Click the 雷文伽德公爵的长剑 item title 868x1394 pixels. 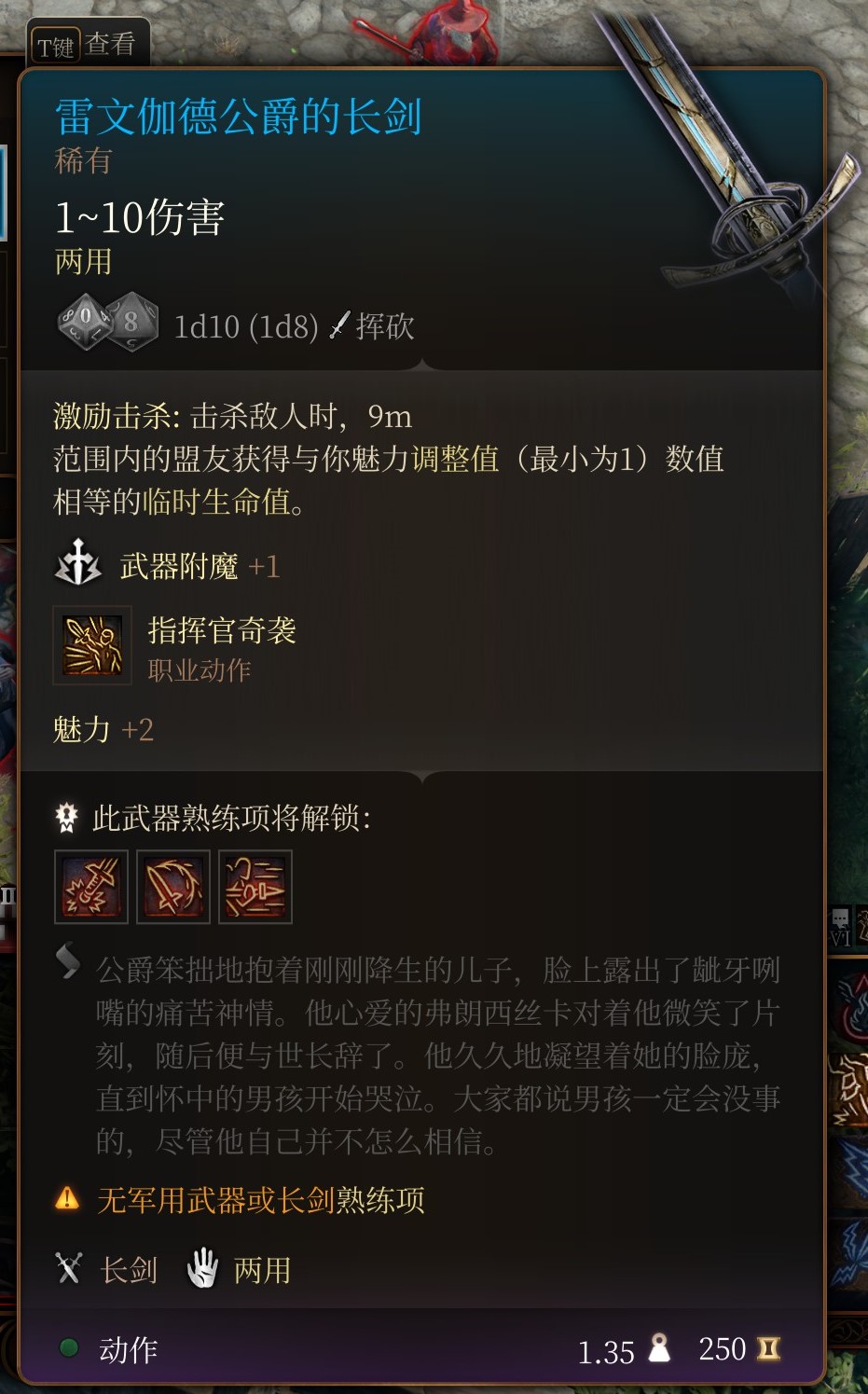239,117
